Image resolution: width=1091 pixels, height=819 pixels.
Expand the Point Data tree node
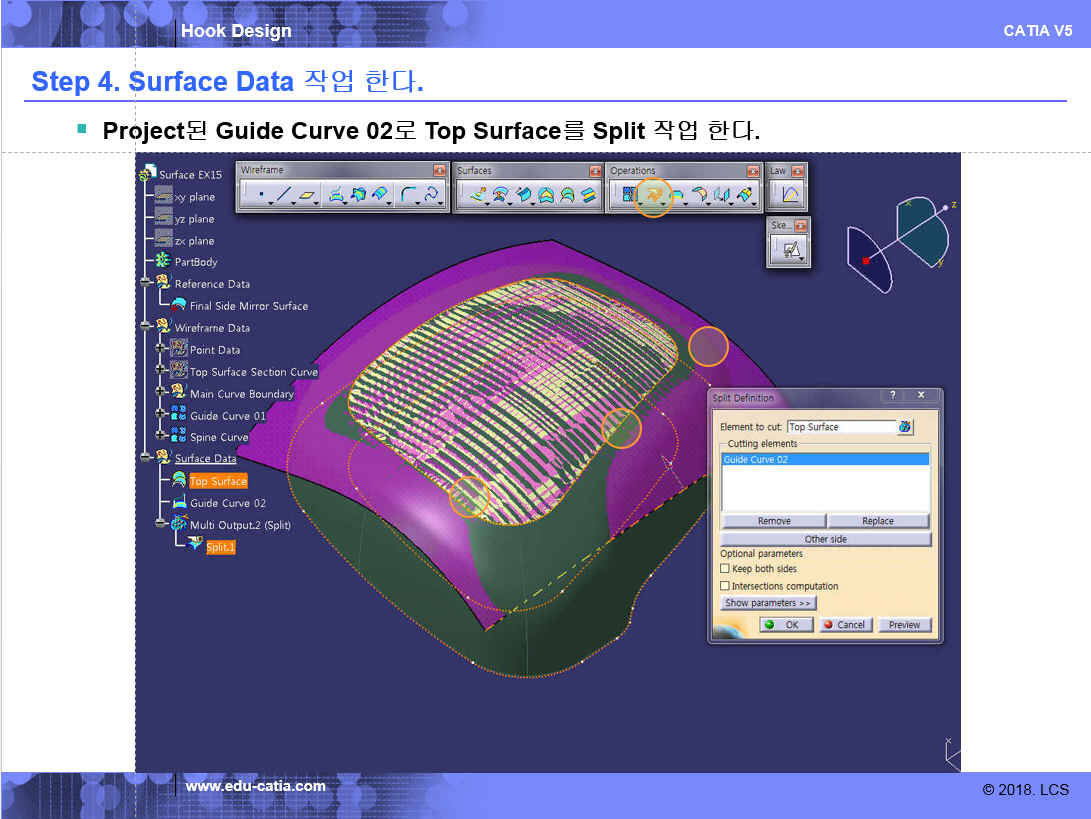tap(161, 350)
